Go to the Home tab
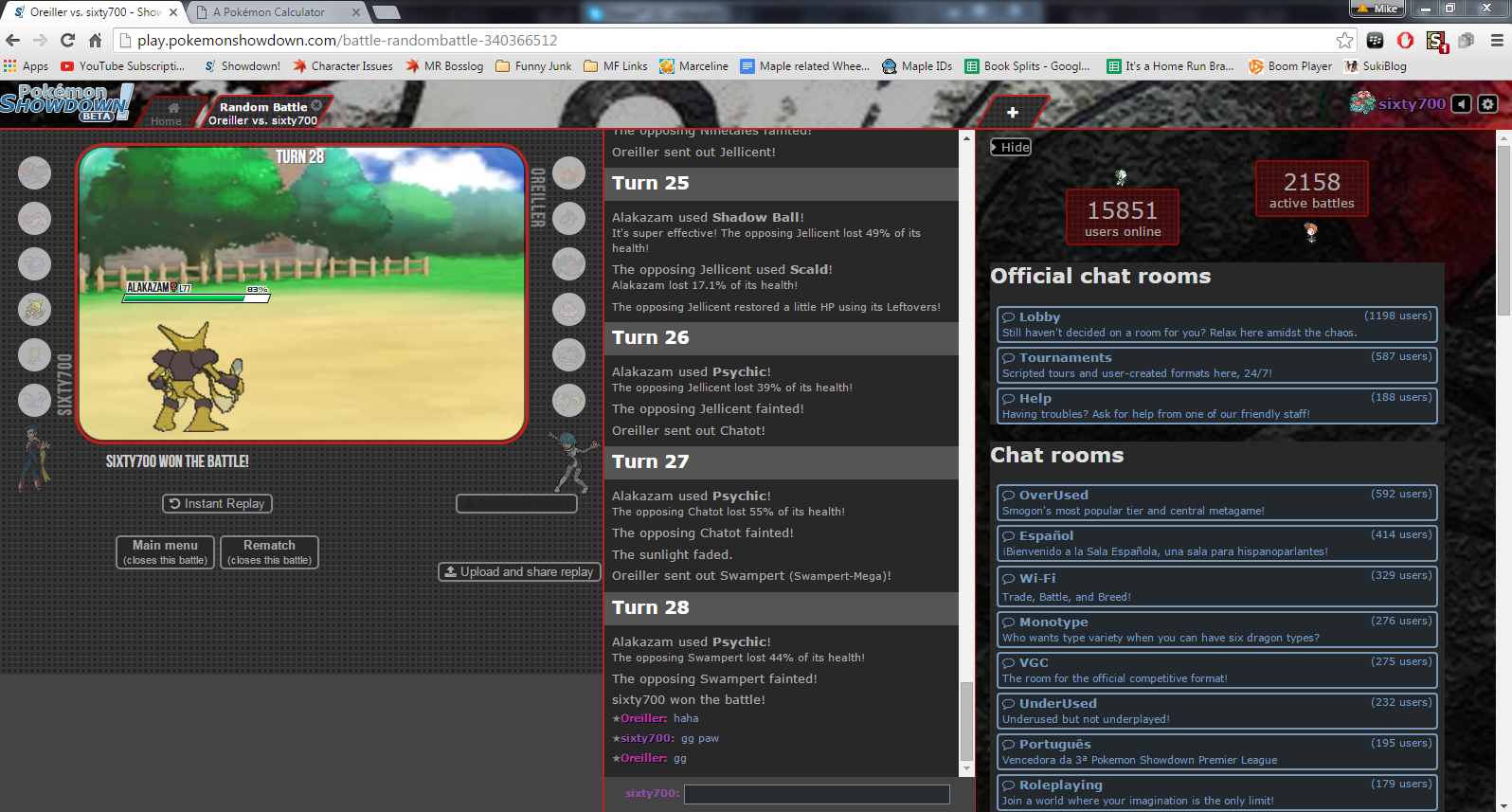 click(x=167, y=114)
